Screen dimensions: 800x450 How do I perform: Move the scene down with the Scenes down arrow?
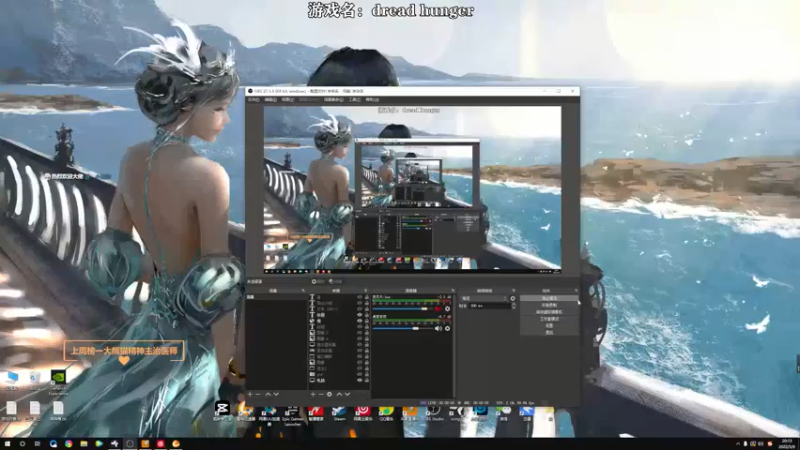point(276,394)
